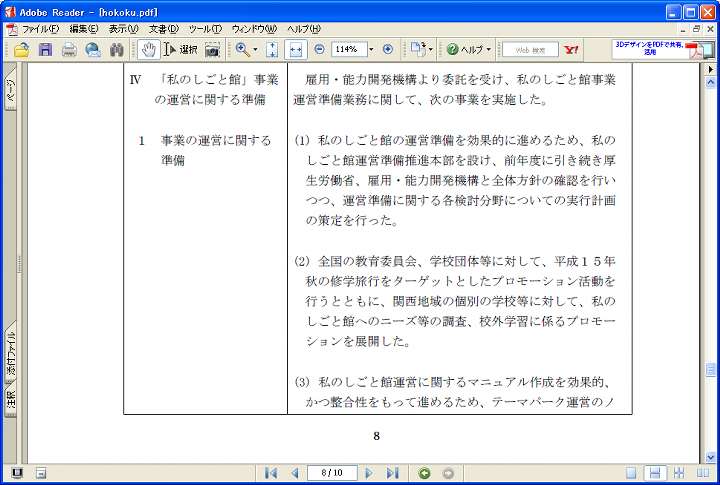Select the Hand tool
The height and width of the screenshot is (485, 720).
point(148,49)
